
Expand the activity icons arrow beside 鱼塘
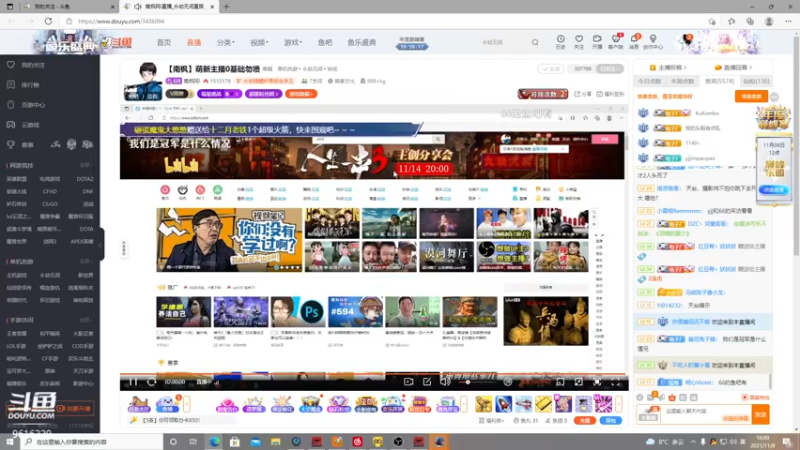(x=187, y=404)
